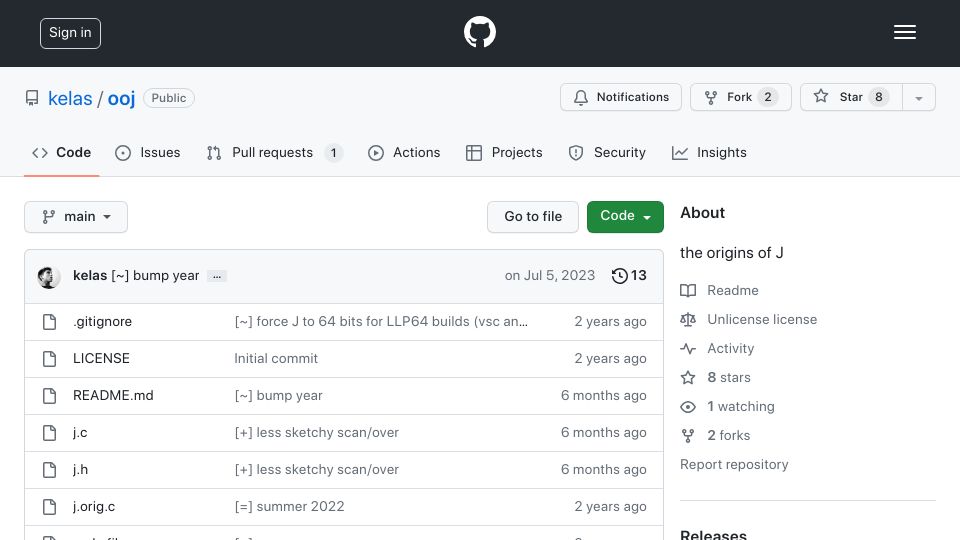Open the 'force J to 64 bits' commit message

point(381,321)
